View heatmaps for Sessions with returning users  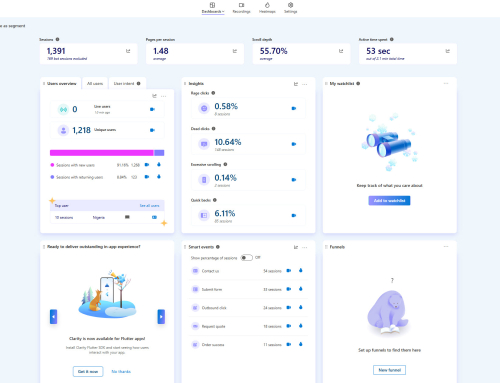coord(159,176)
